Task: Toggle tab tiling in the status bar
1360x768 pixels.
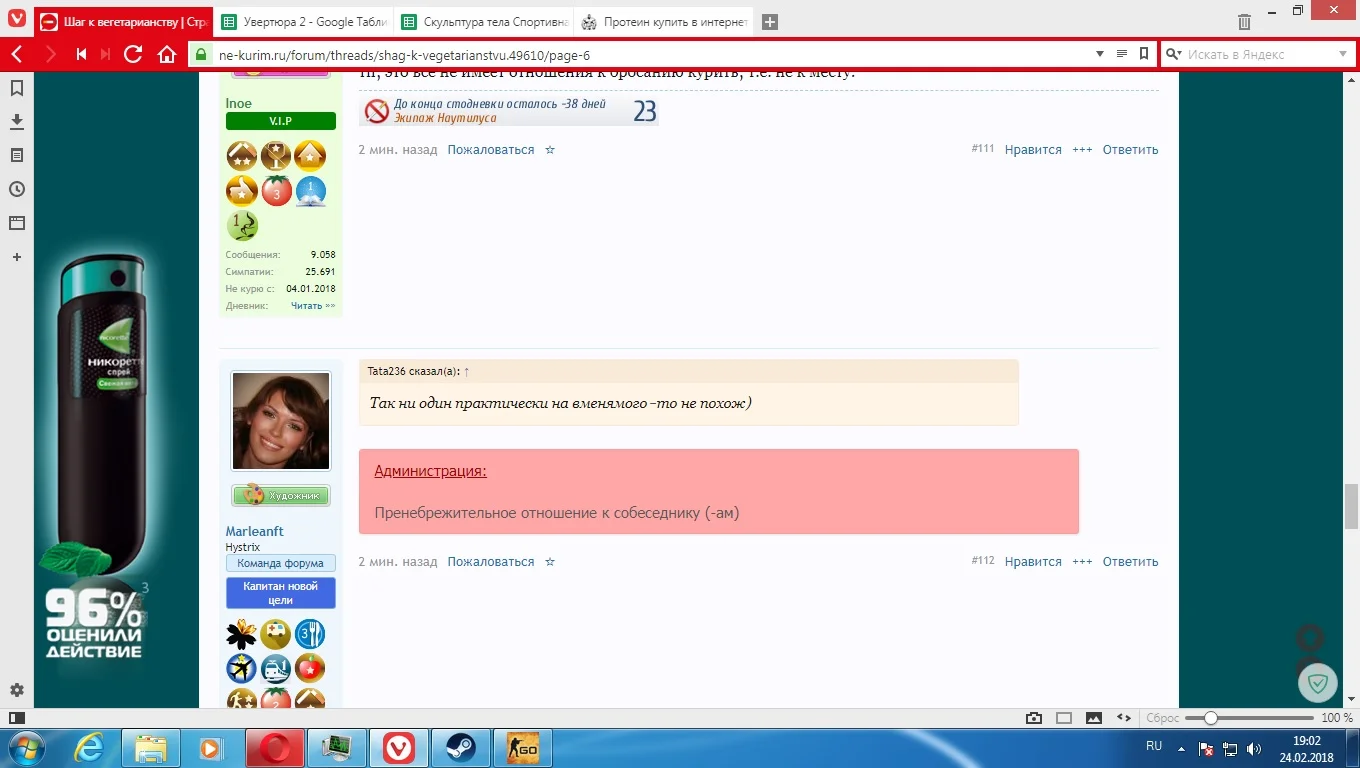Action: (1064, 717)
